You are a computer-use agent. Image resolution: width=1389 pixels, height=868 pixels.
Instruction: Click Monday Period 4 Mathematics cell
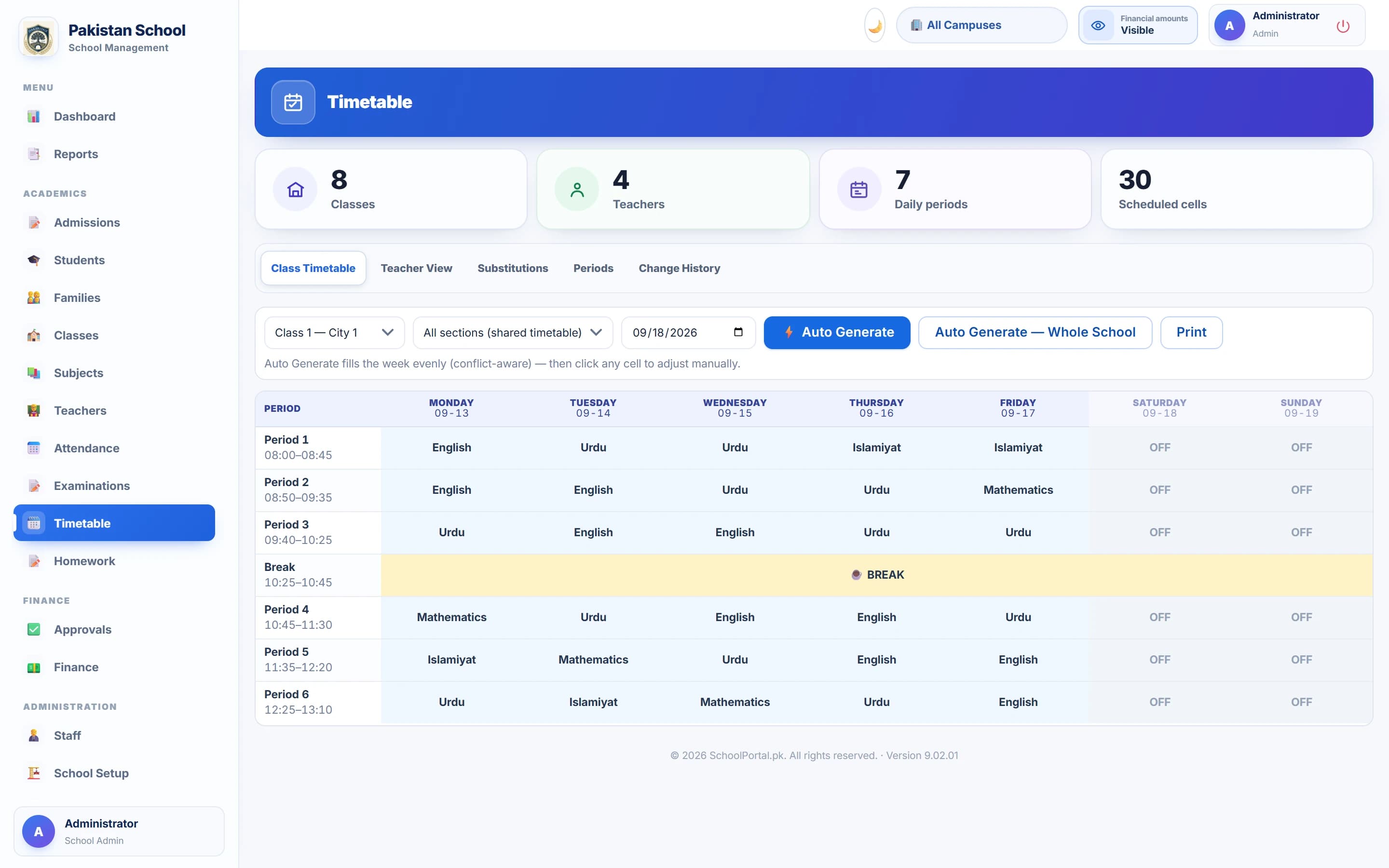coord(452,618)
